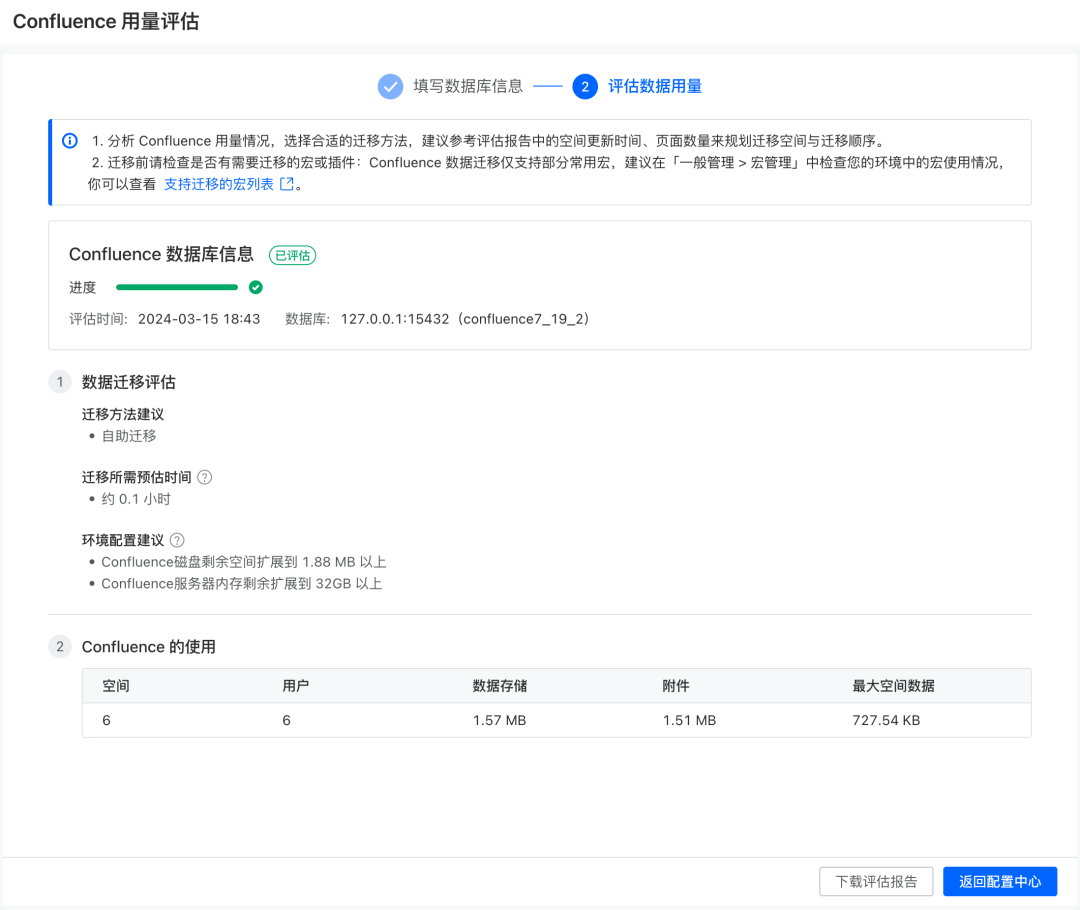
Task: Click the 自助迁移 recommendation text
Action: point(129,436)
